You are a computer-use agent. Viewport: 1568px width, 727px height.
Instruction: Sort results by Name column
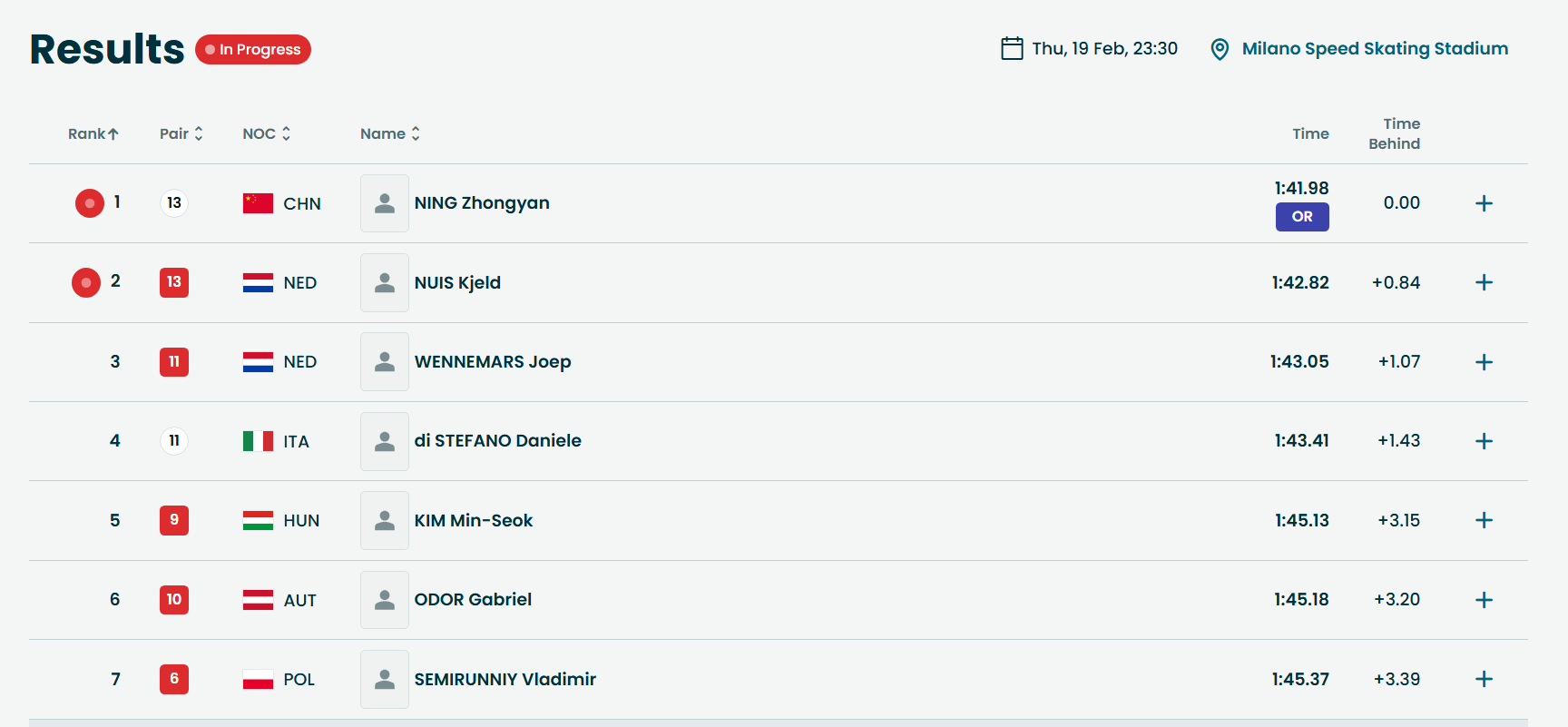[390, 133]
